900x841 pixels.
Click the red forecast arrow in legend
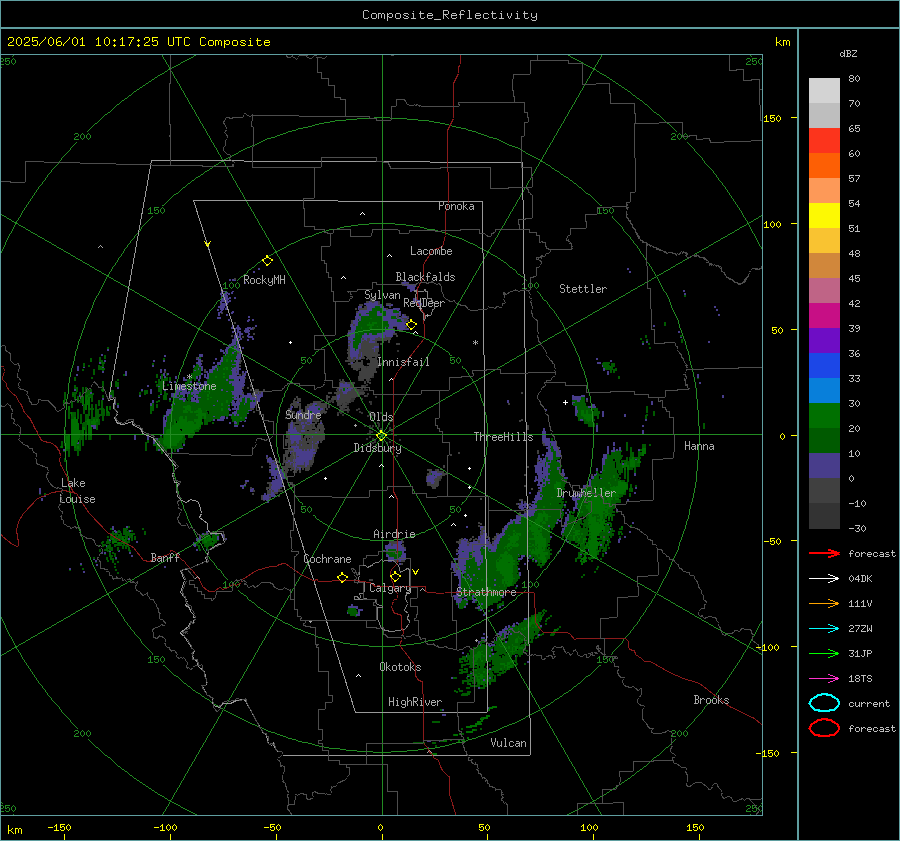824,553
